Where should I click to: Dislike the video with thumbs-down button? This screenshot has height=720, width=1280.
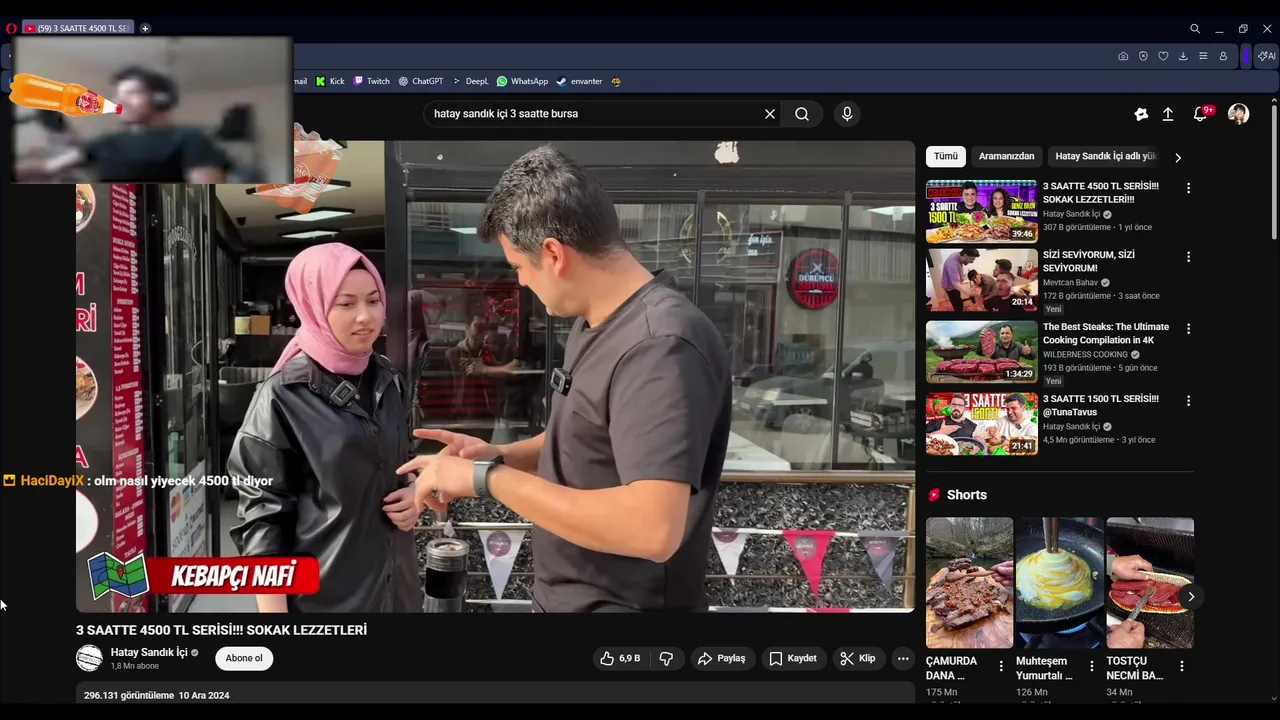666,658
